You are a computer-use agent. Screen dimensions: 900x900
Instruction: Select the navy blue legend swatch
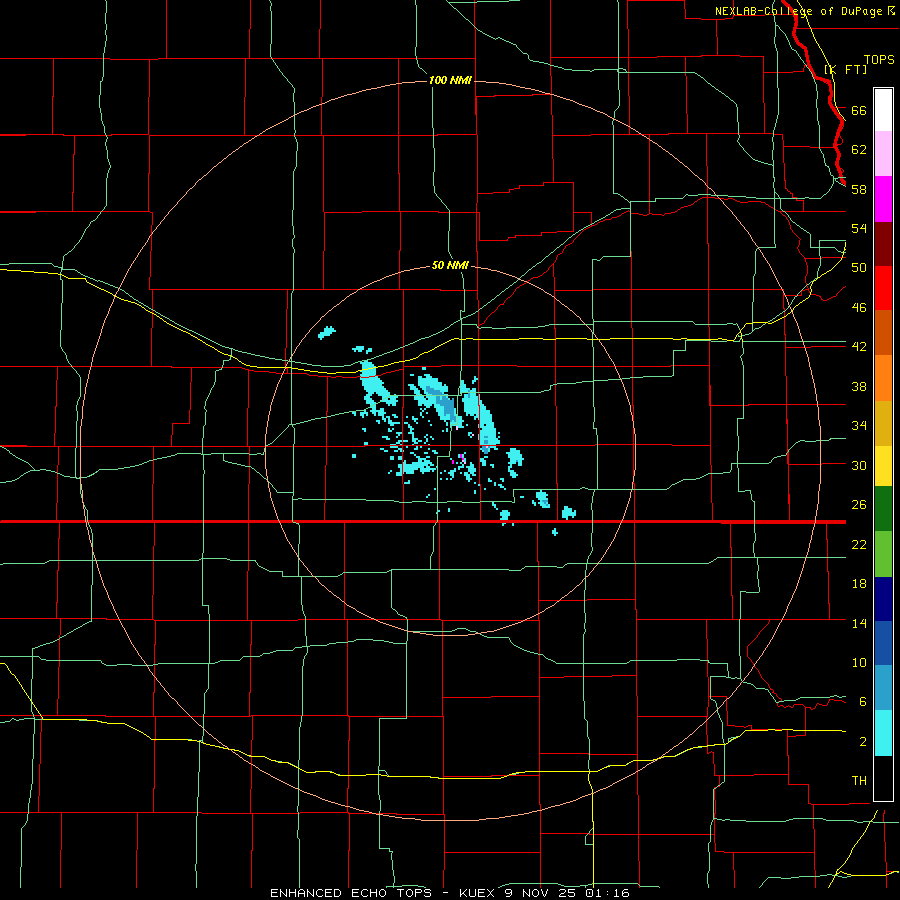pos(883,599)
